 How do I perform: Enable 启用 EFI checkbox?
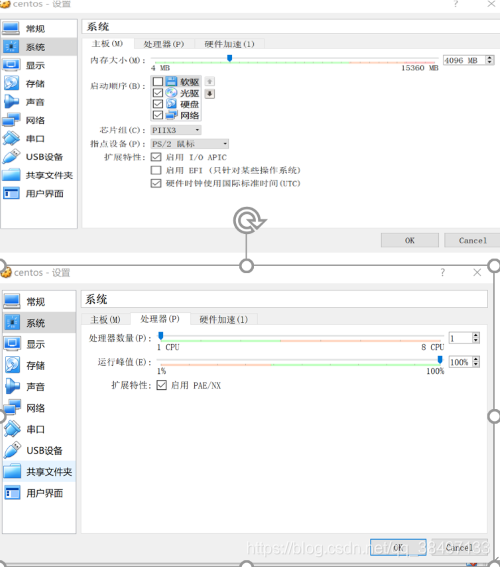[156, 170]
